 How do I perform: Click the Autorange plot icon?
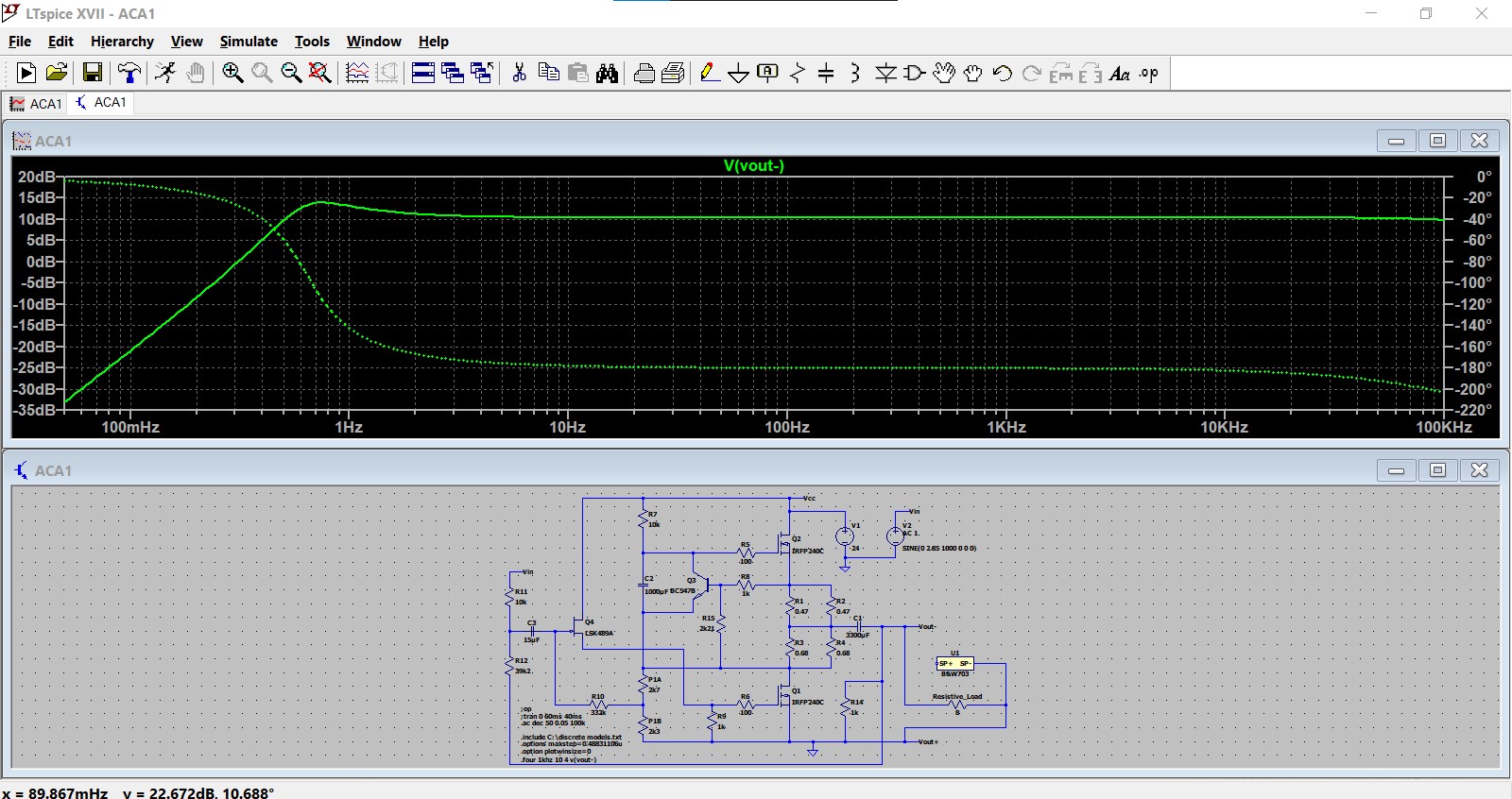click(357, 73)
